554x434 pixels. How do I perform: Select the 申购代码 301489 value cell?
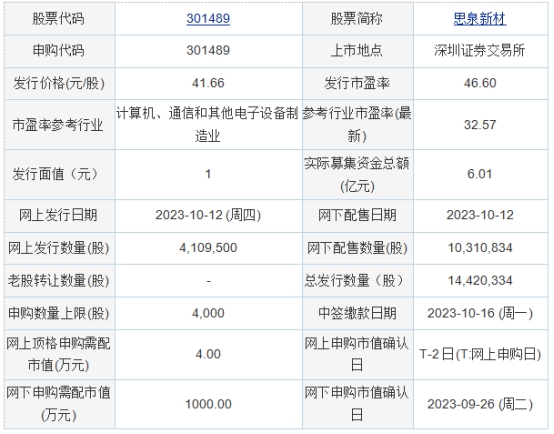208,51
